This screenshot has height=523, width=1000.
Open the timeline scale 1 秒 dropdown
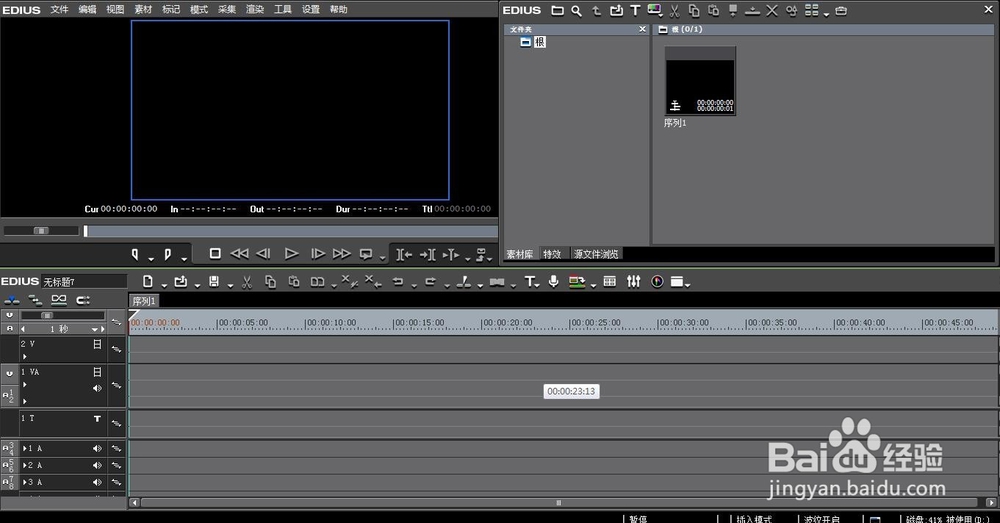pyautogui.click(x=94, y=329)
